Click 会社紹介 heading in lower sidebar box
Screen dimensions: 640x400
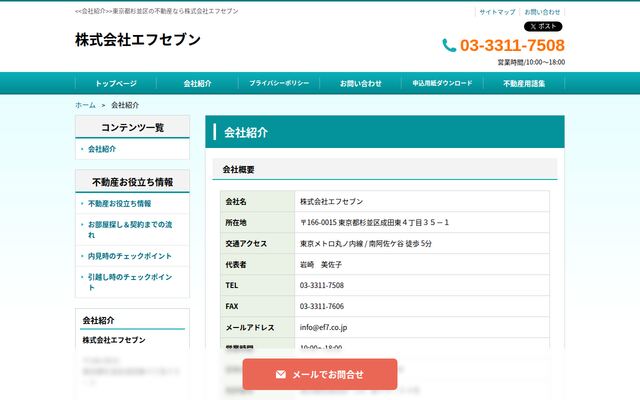click(98, 320)
